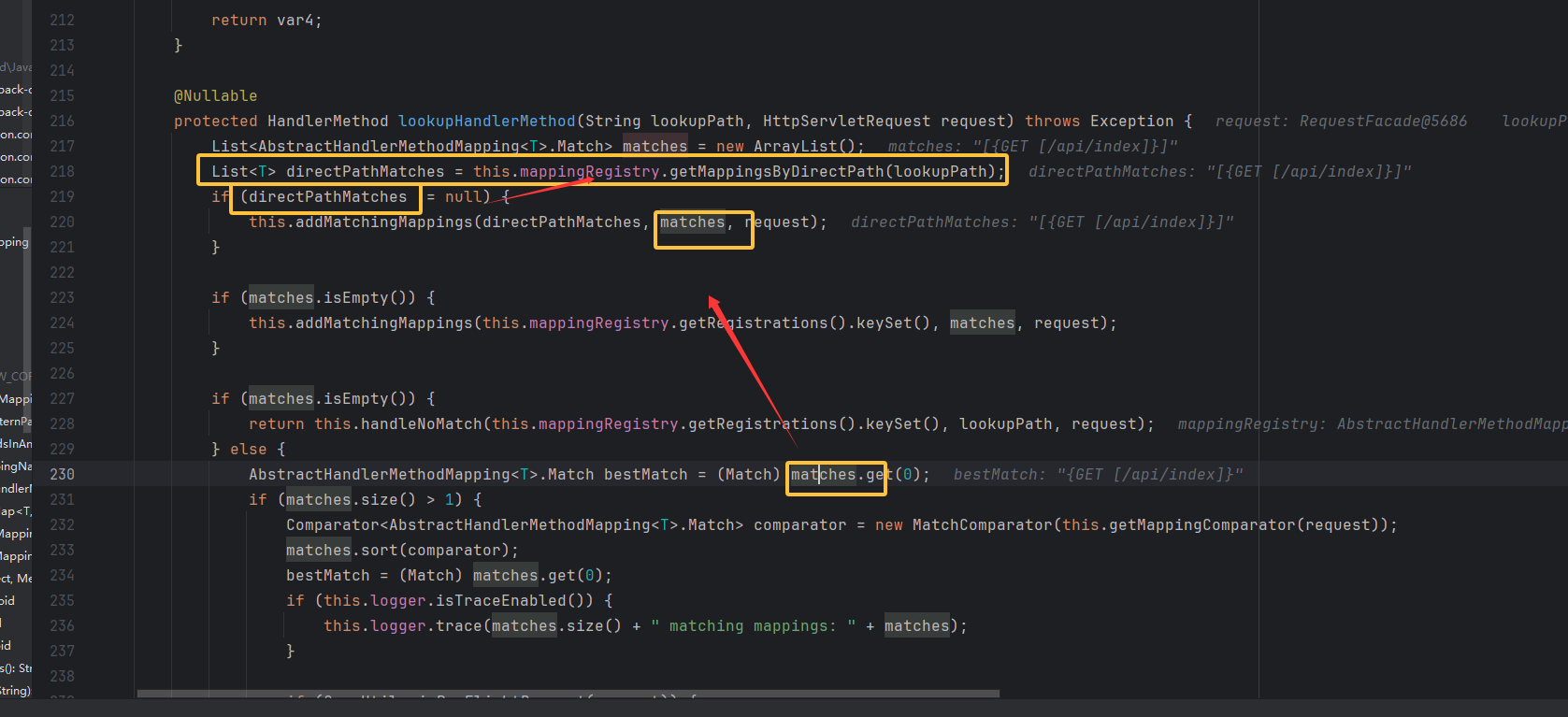
Task: Click getMappingComparator call on line 232
Action: pyautogui.click(x=1201, y=524)
